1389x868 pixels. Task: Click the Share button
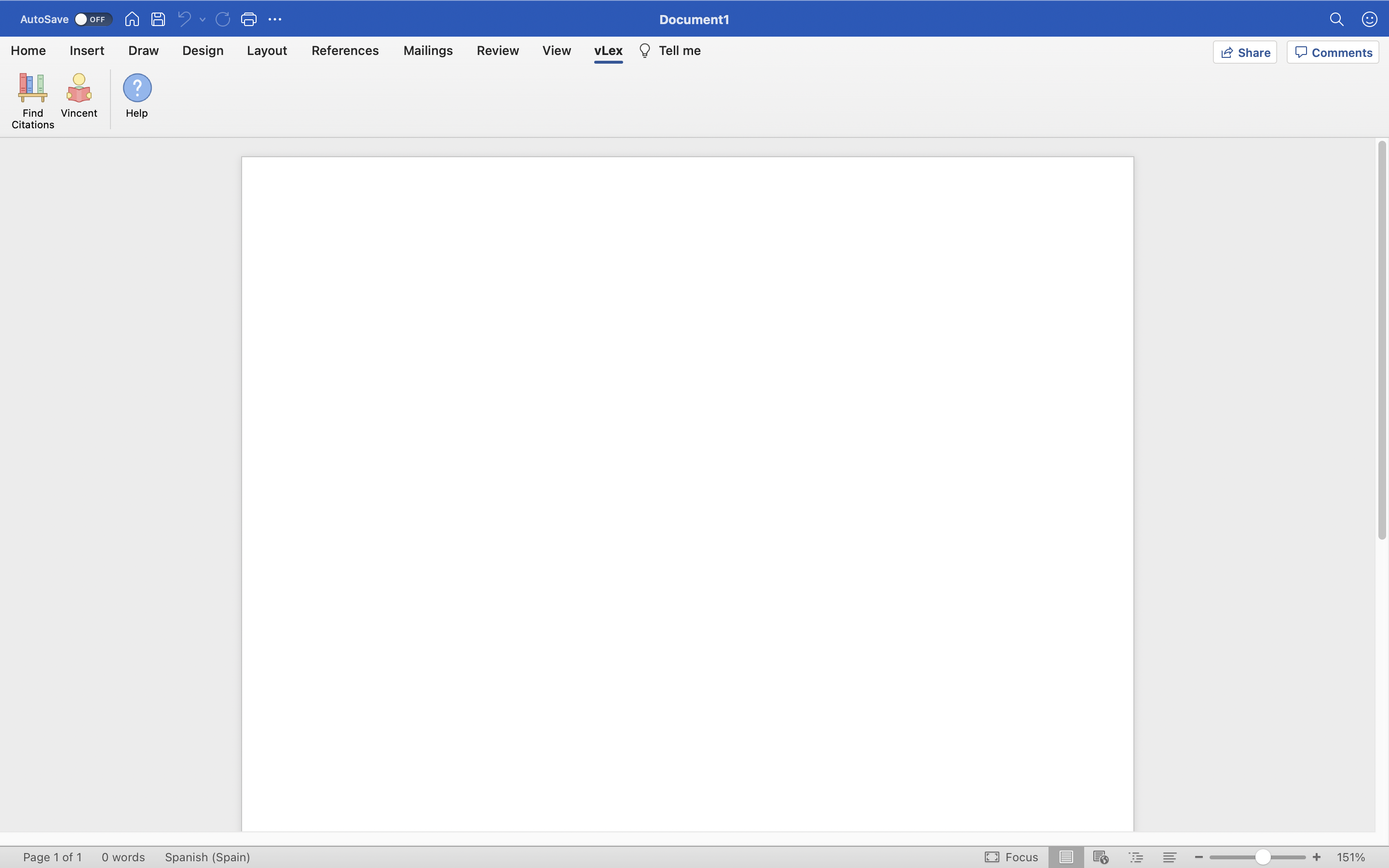(x=1245, y=52)
